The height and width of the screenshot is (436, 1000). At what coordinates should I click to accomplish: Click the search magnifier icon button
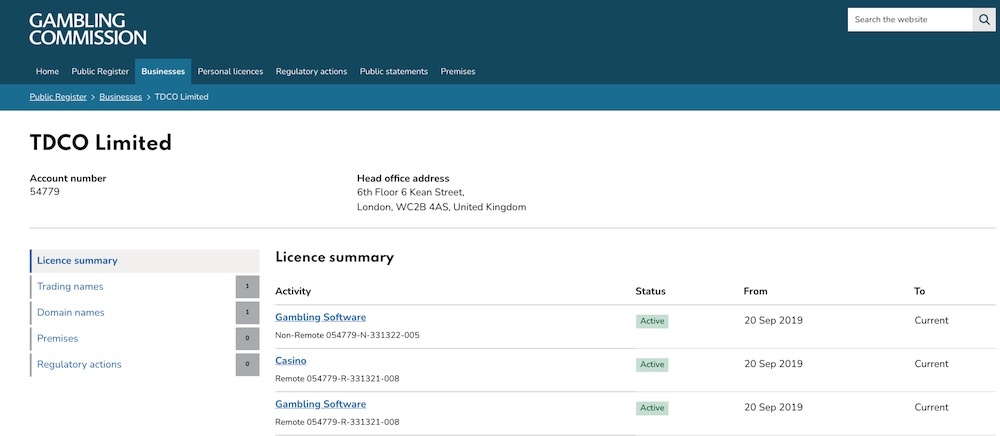coord(984,20)
